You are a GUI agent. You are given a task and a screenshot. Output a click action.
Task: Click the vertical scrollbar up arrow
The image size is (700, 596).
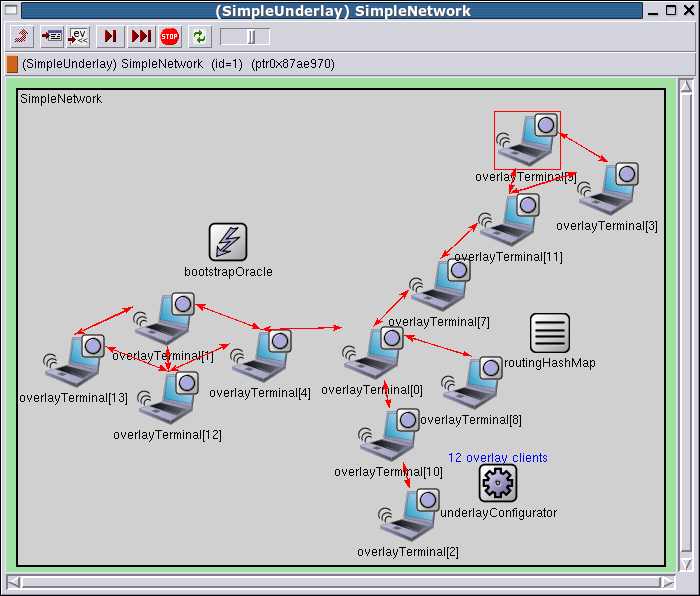pyautogui.click(x=686, y=86)
